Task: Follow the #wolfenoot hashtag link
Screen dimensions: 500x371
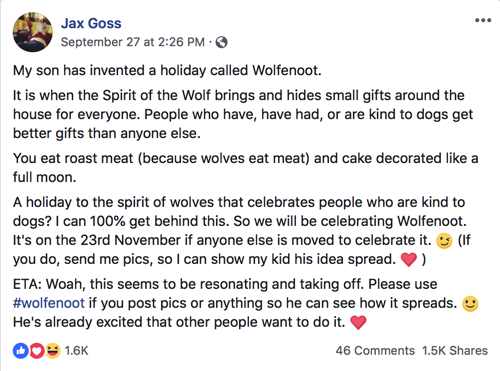Action: (x=49, y=303)
